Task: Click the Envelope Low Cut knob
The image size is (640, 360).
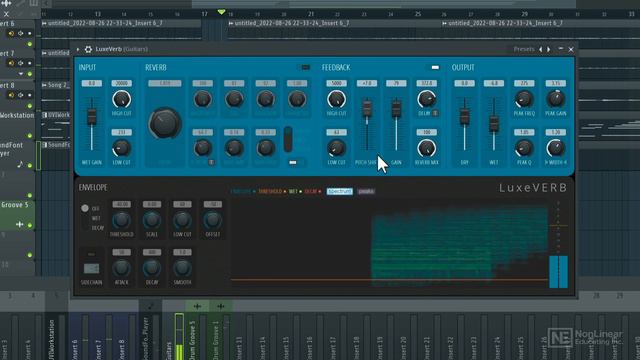Action: (182, 220)
